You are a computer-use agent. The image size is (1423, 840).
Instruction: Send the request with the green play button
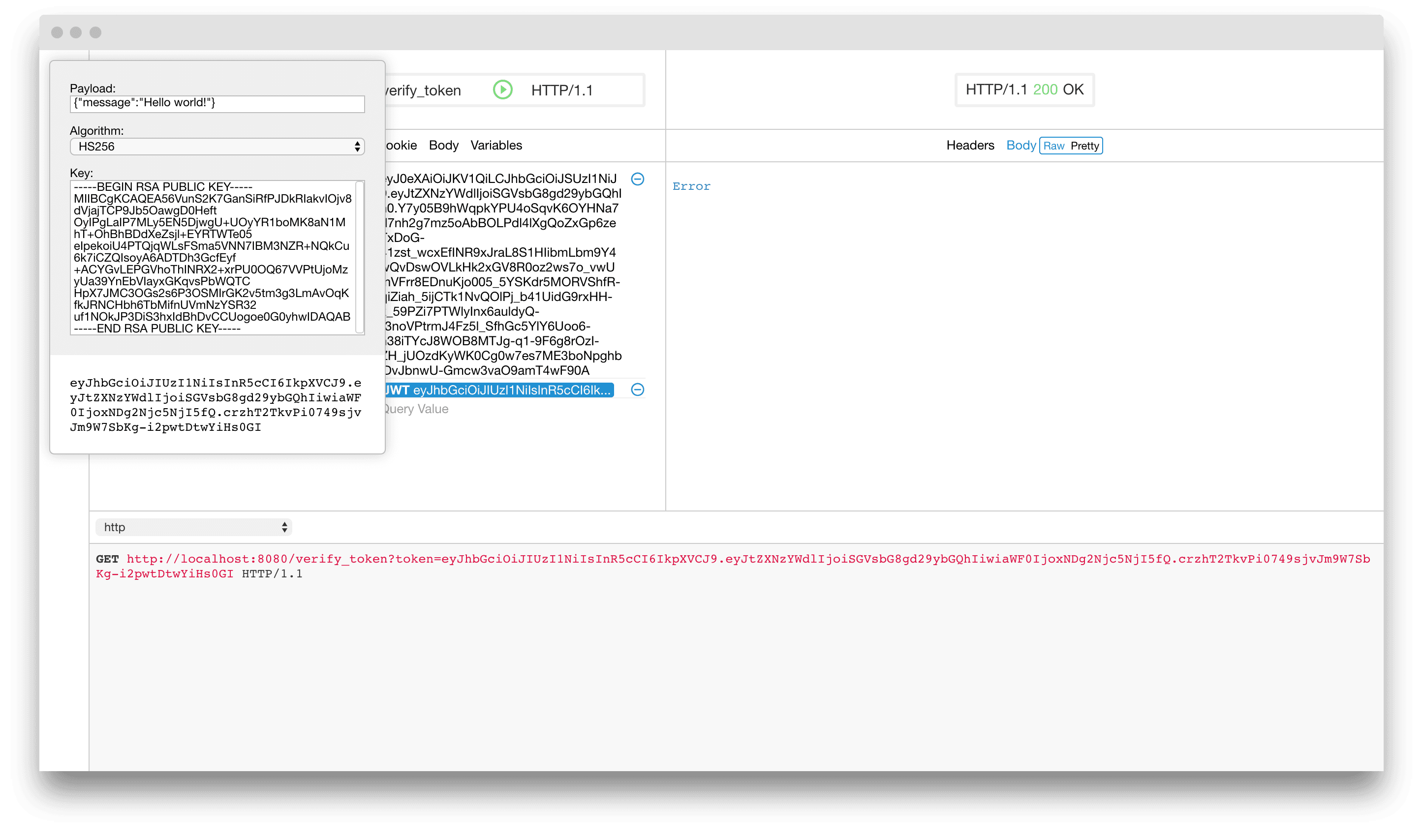[x=502, y=90]
